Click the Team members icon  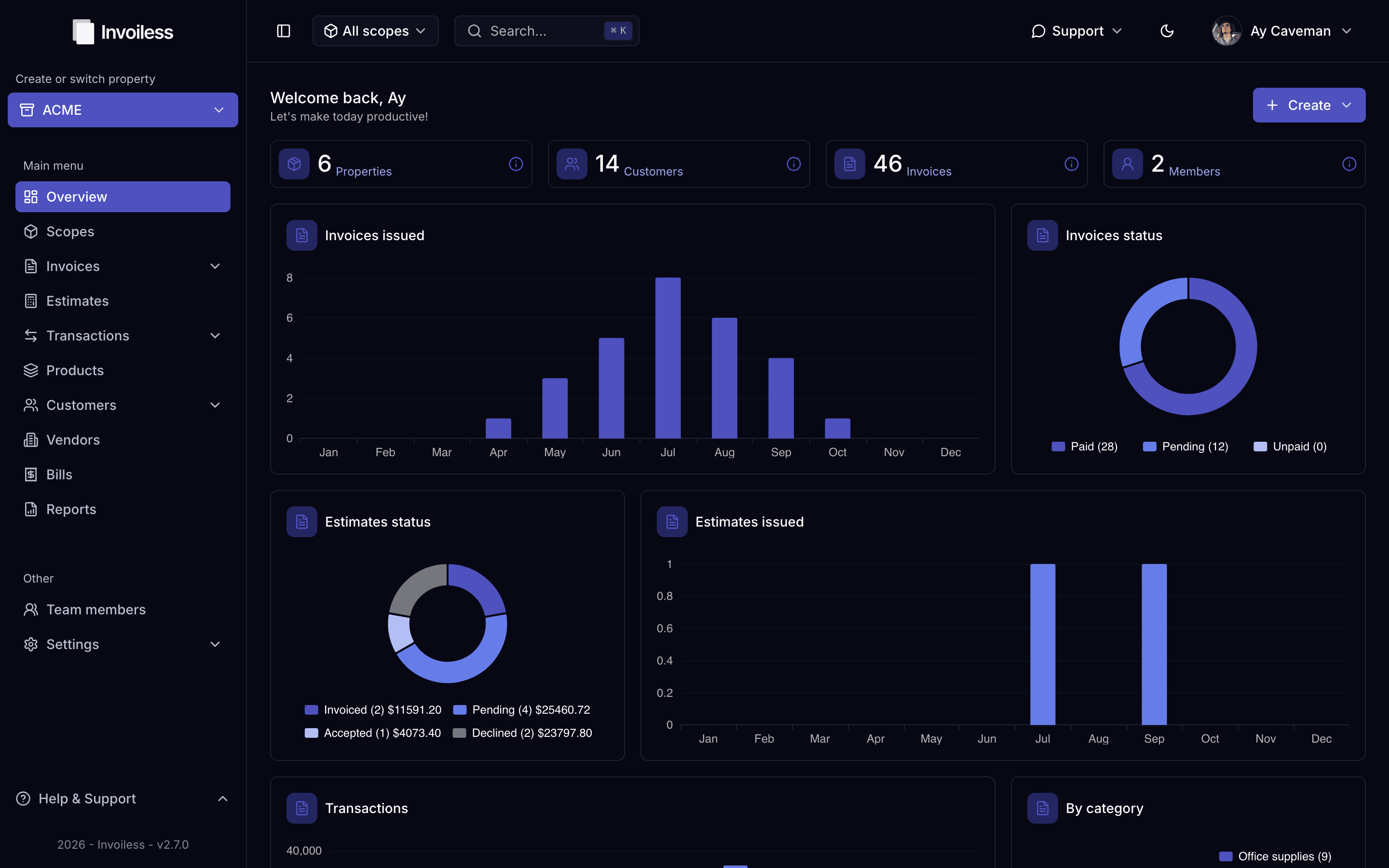31,610
